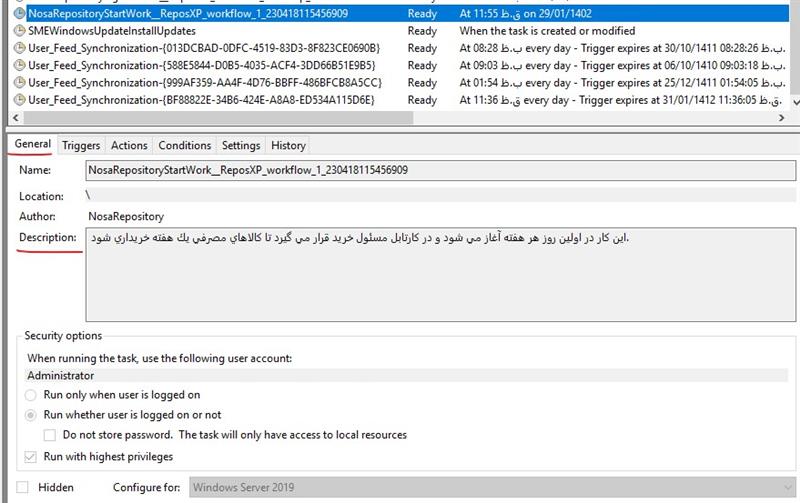Select Run only when user is logged on
The image size is (800, 503).
31,395
